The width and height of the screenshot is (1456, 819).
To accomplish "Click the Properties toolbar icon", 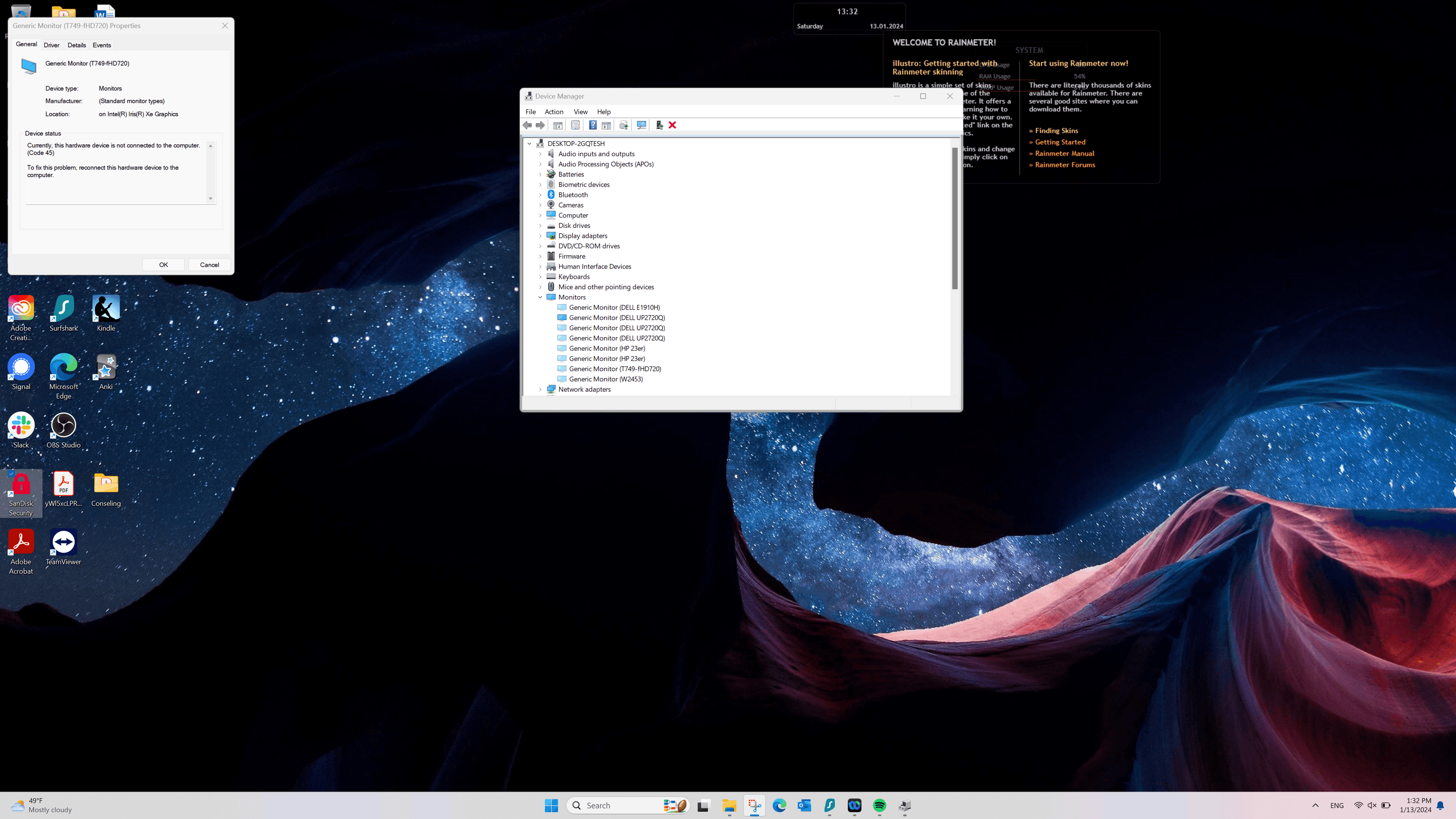I will 576,125.
